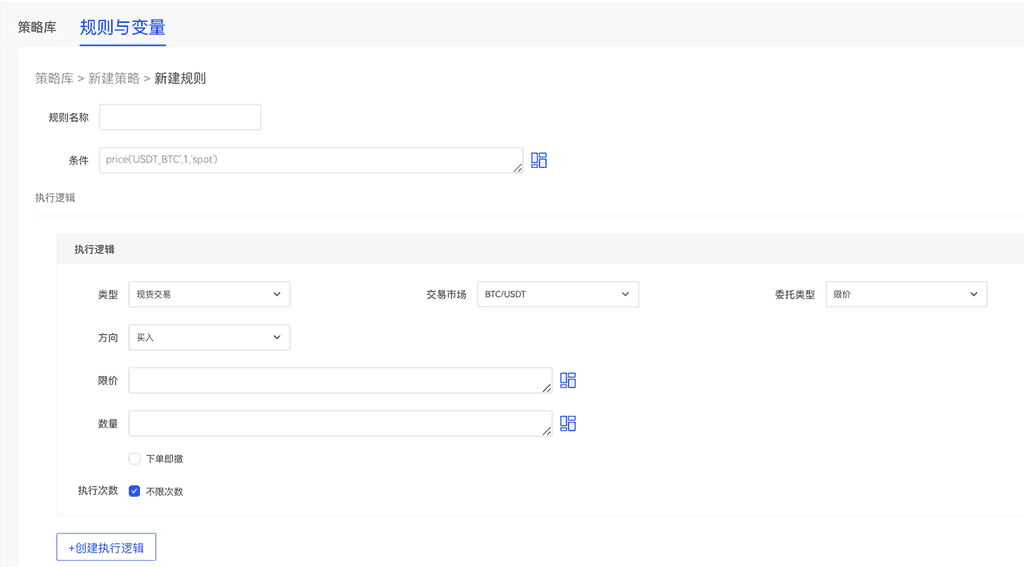Viewport: 1024px width, 567px height.
Task: Navigate to 新建策略 in the breadcrumb
Action: point(114,78)
